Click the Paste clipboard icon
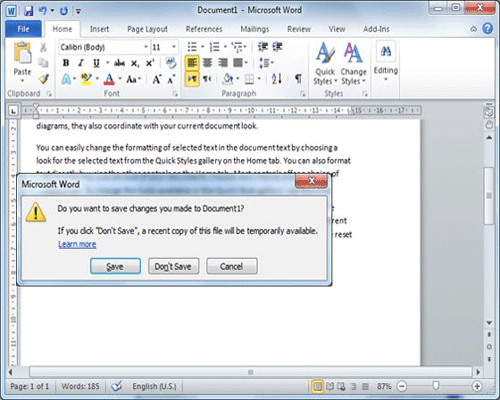 (x=22, y=53)
